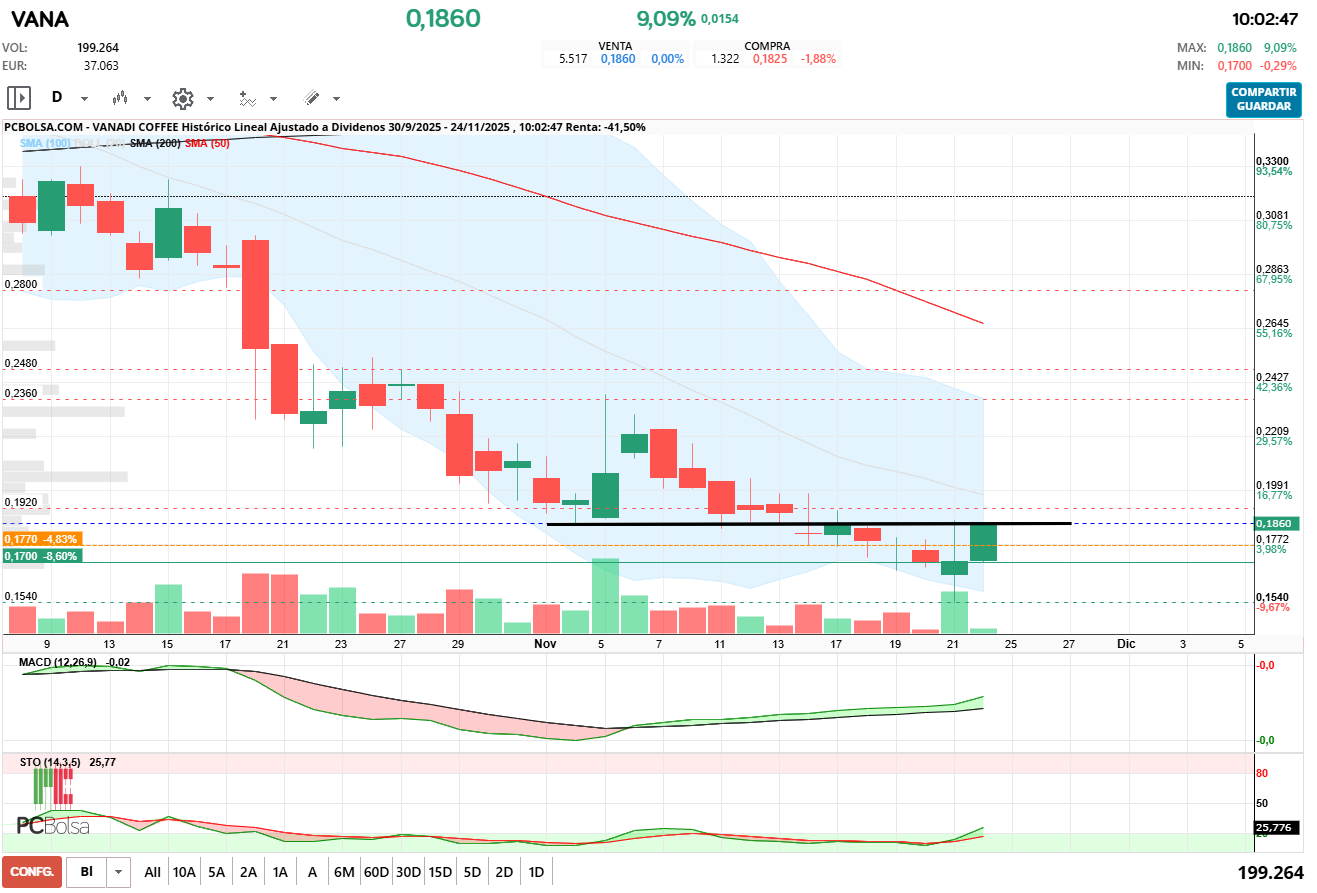Open the candlestick chart type icon
The image size is (1317, 893).
point(121,98)
